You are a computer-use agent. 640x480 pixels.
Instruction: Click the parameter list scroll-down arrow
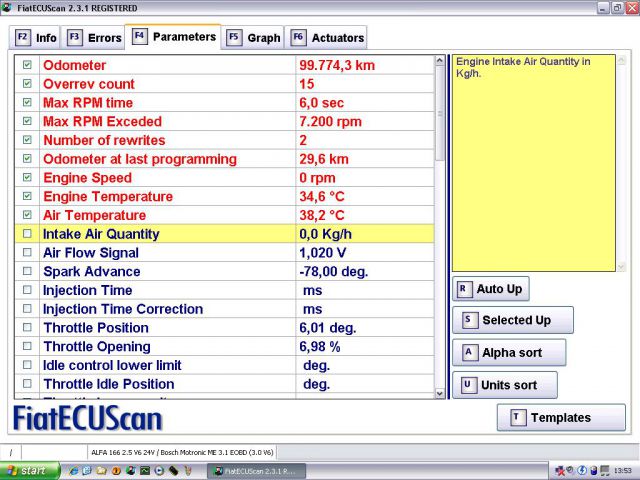click(x=440, y=393)
